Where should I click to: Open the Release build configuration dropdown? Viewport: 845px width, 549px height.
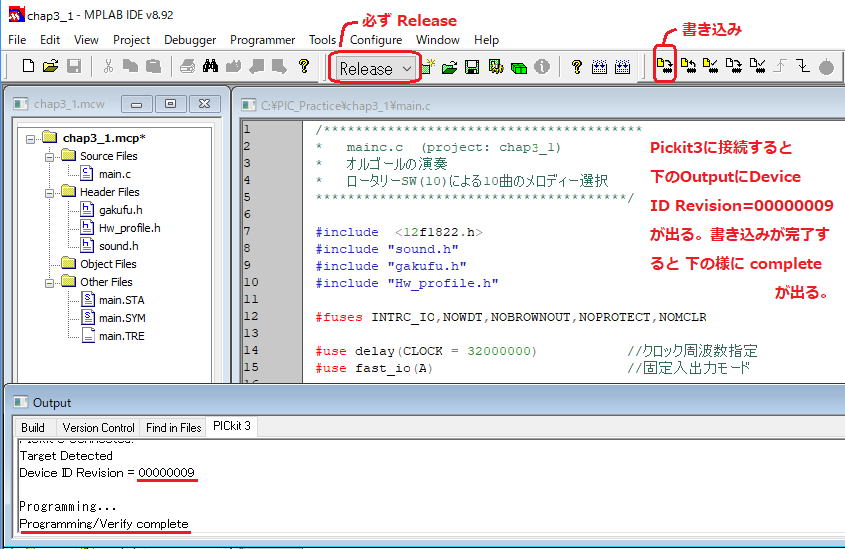[375, 68]
